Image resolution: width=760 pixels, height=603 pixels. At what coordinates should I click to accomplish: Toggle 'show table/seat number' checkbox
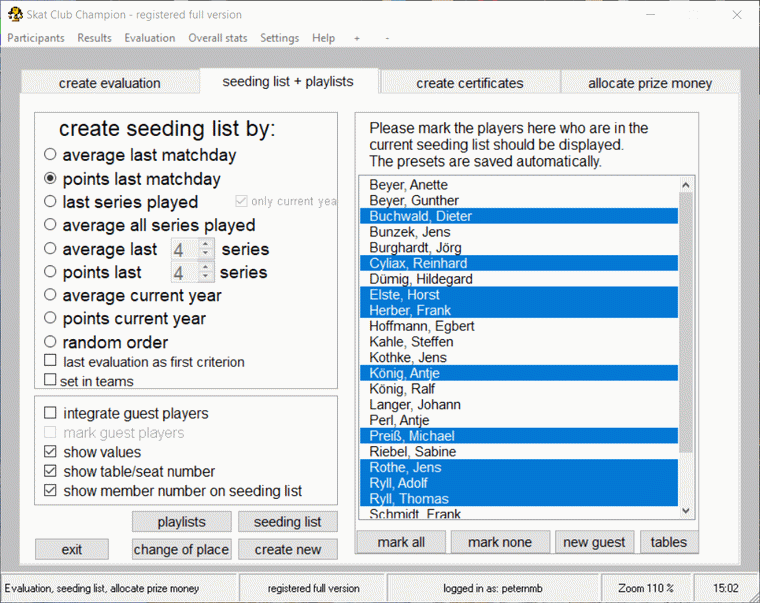pyautogui.click(x=50, y=471)
